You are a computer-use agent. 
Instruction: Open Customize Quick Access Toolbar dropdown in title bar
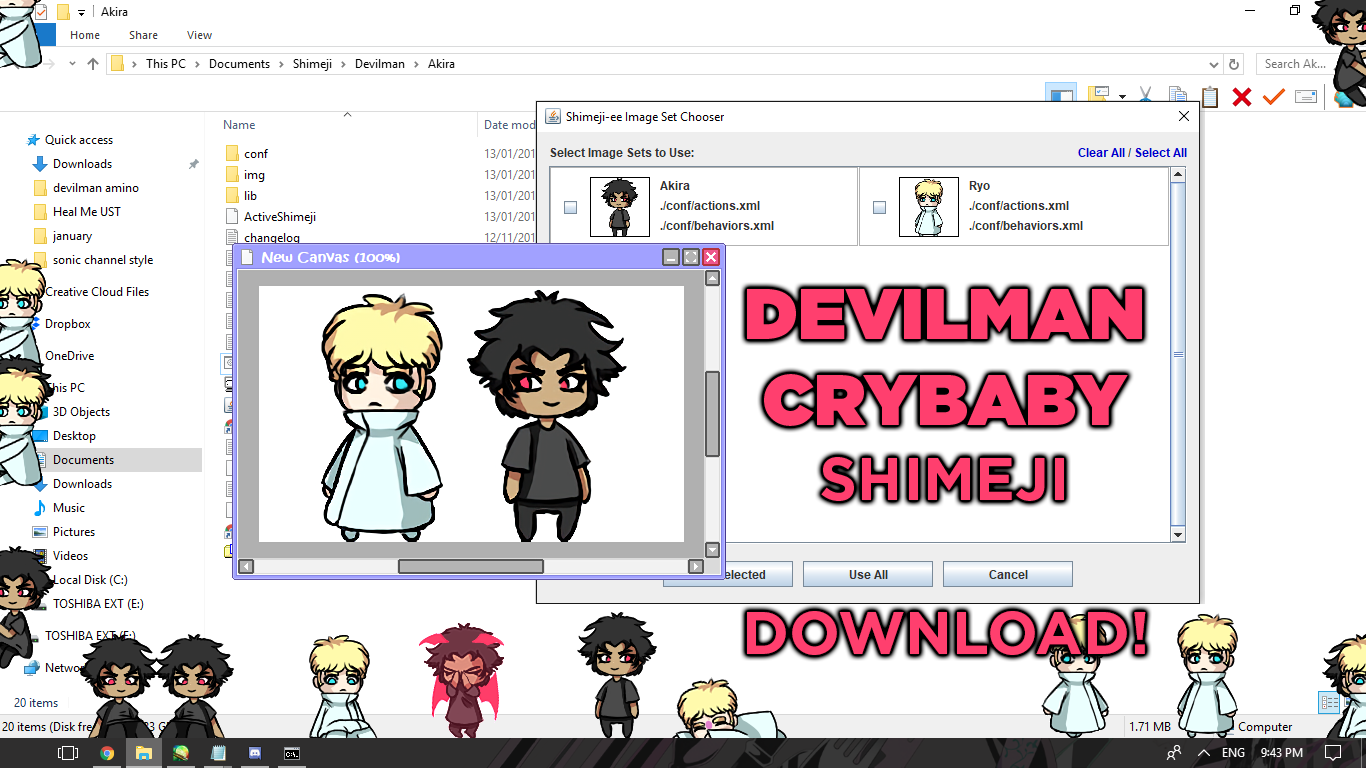coord(81,13)
